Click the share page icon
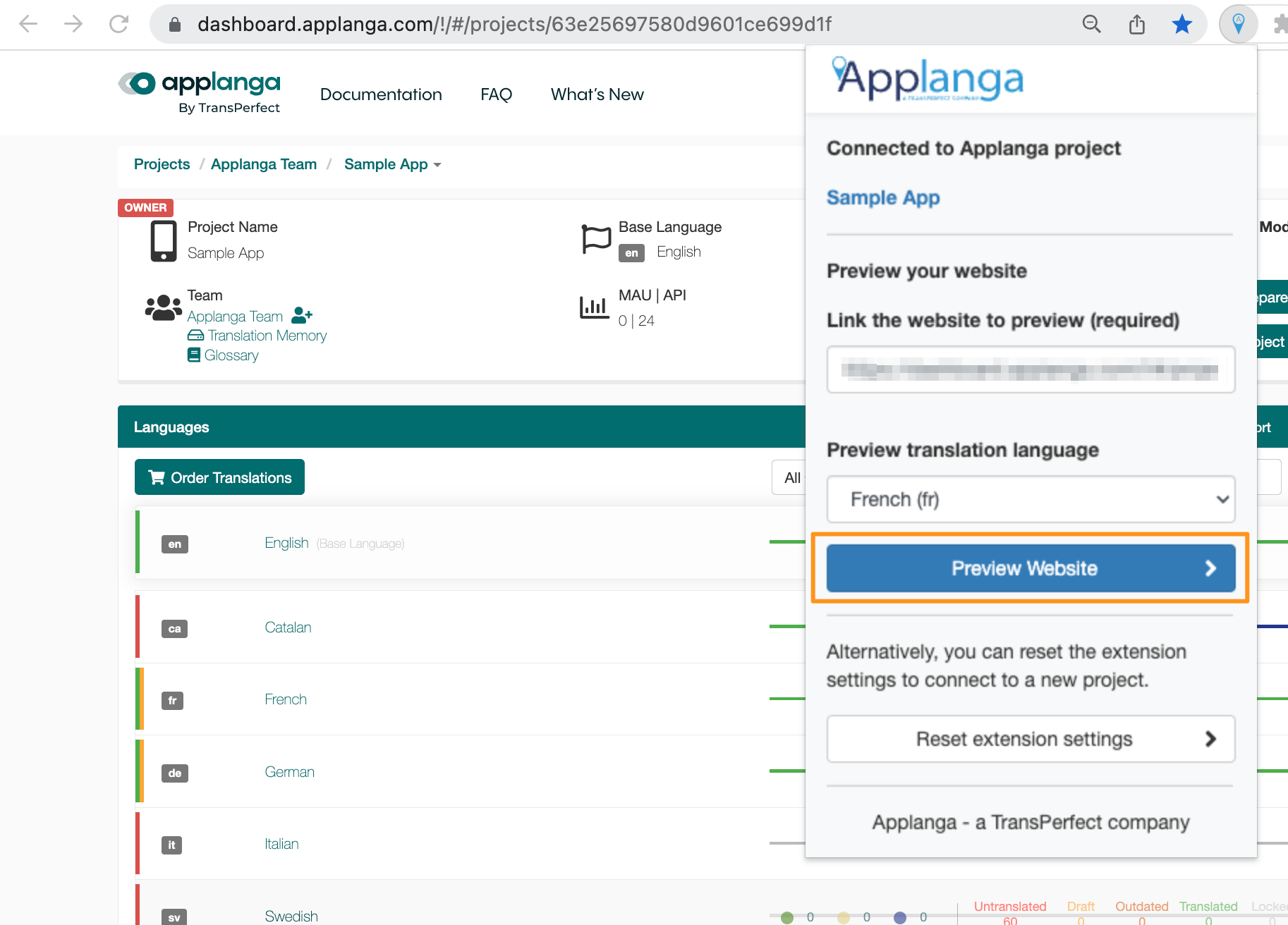 coord(1136,25)
